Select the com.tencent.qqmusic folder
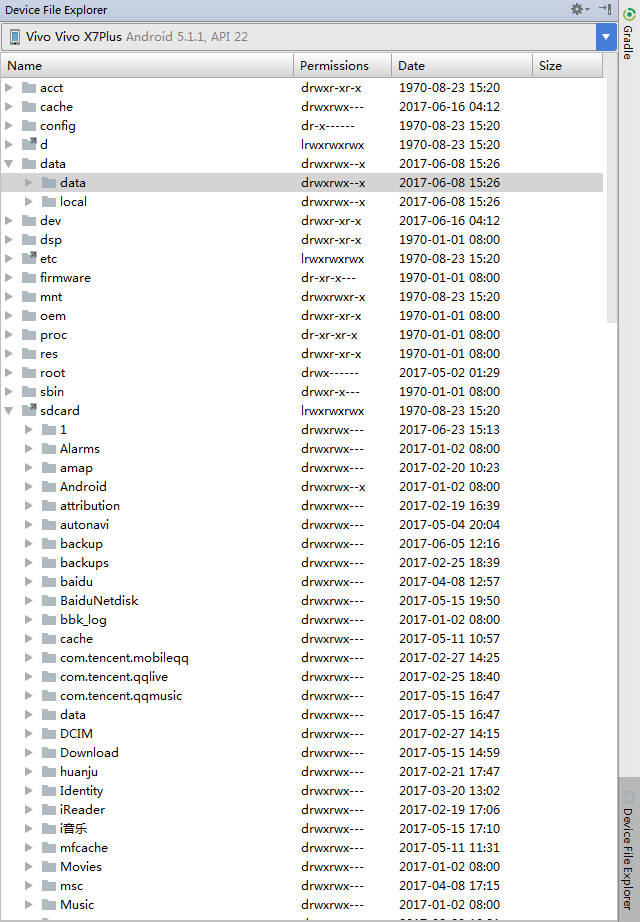Viewport: 640px width, 922px height. pos(121,696)
